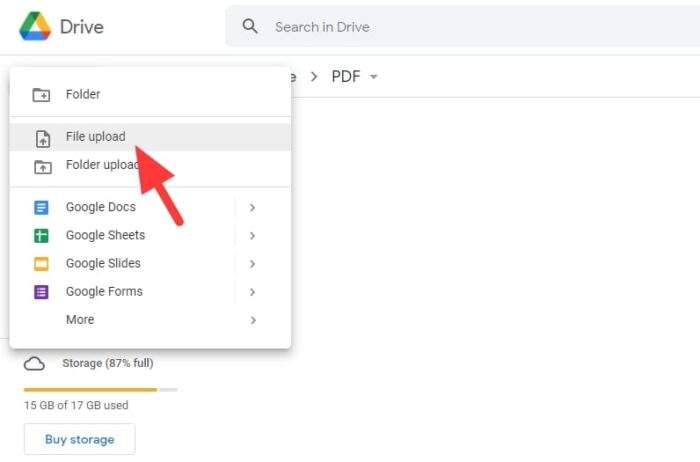Select Google Slides menu entry
The height and width of the screenshot is (462, 700).
(x=150, y=263)
